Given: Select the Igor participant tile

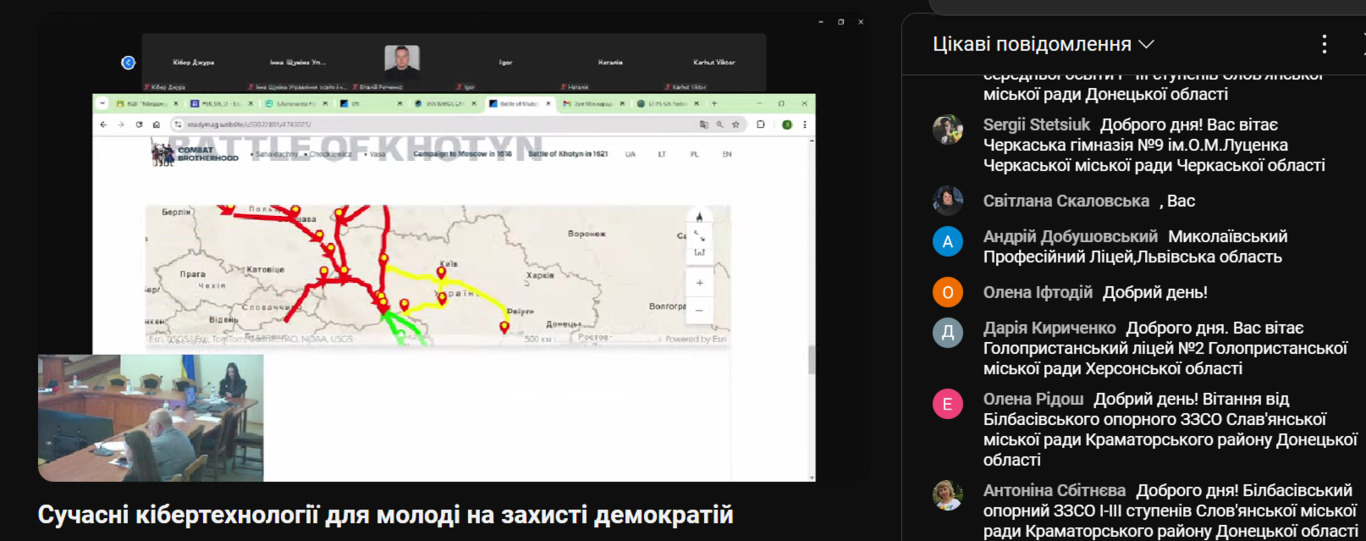Looking at the screenshot, I should (506, 62).
